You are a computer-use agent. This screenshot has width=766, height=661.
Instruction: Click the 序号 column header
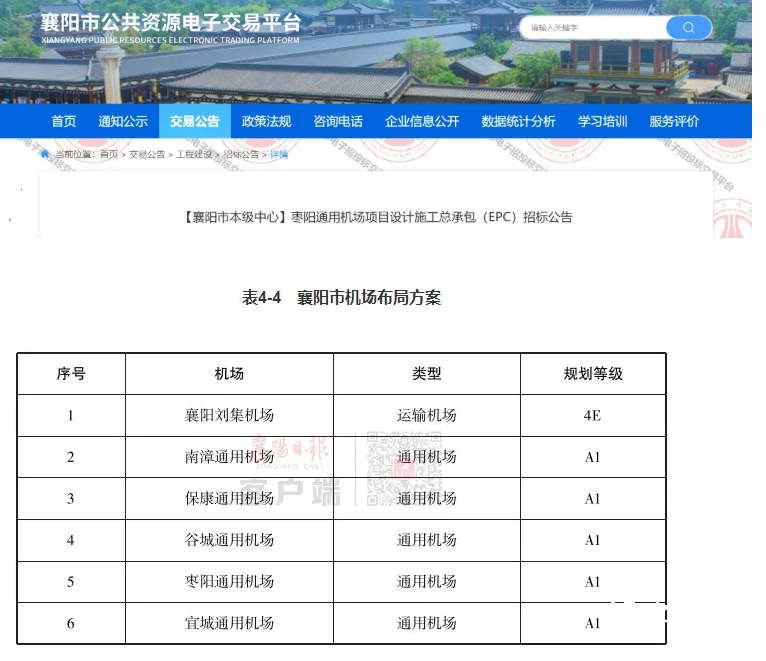(x=71, y=374)
